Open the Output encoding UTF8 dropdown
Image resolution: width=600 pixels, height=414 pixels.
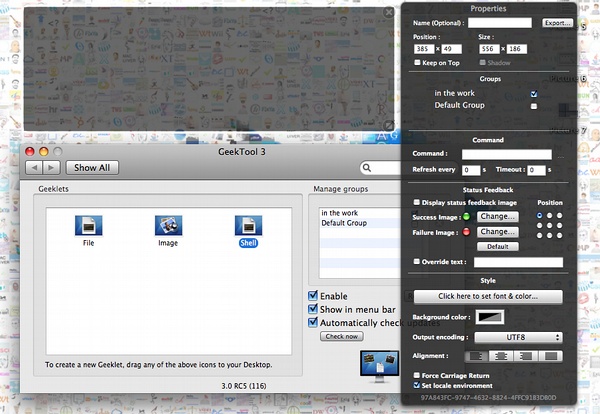click(x=518, y=337)
